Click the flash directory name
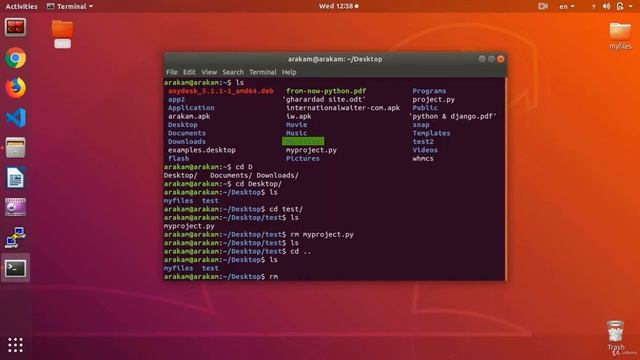Viewport: 640px width, 360px height. (x=178, y=158)
